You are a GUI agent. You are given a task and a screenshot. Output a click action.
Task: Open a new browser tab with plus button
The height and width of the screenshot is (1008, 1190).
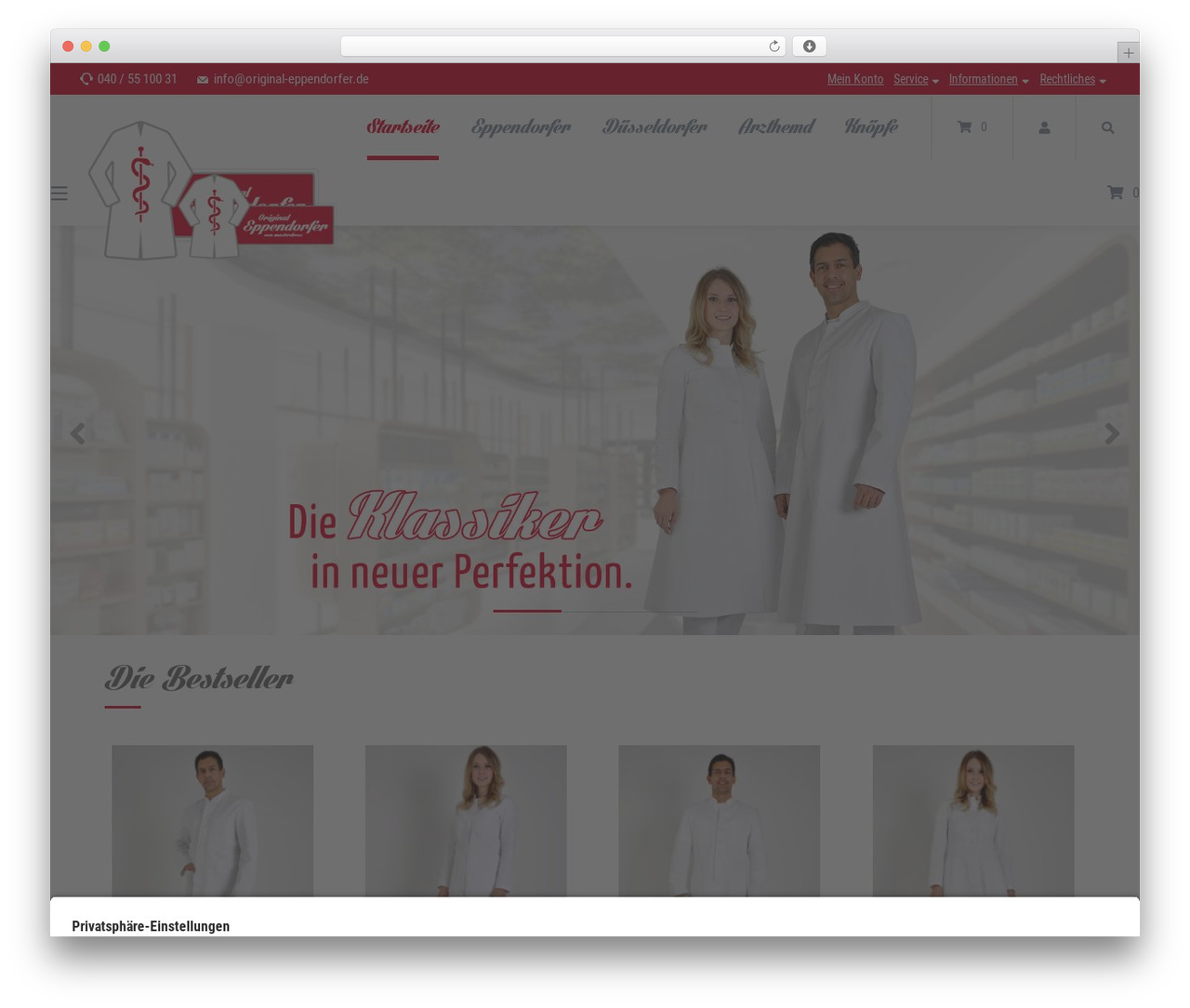[1128, 53]
